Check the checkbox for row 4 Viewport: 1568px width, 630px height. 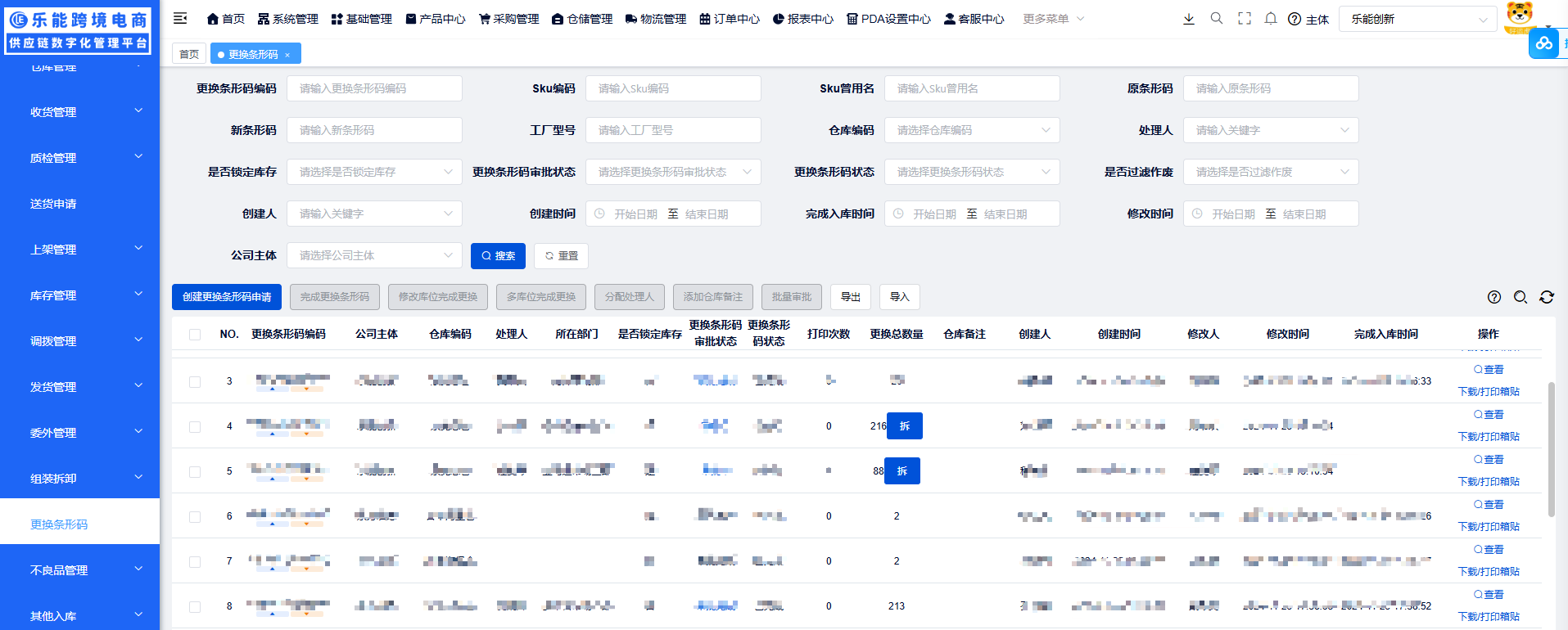[195, 426]
